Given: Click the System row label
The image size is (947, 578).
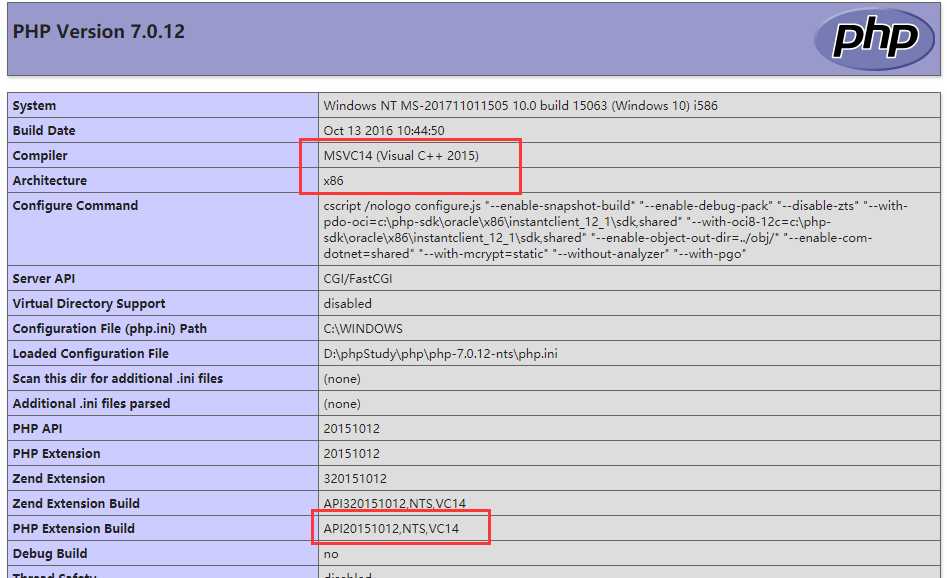Looking at the screenshot, I should coord(34,106).
